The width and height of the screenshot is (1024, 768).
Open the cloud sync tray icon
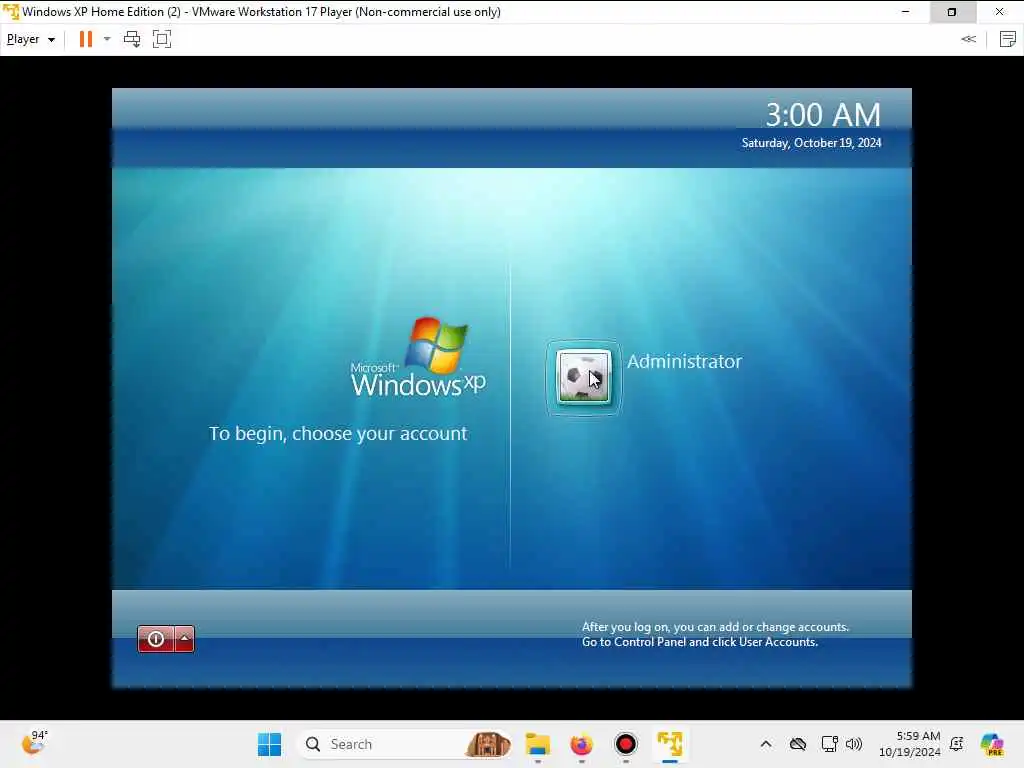tap(797, 744)
